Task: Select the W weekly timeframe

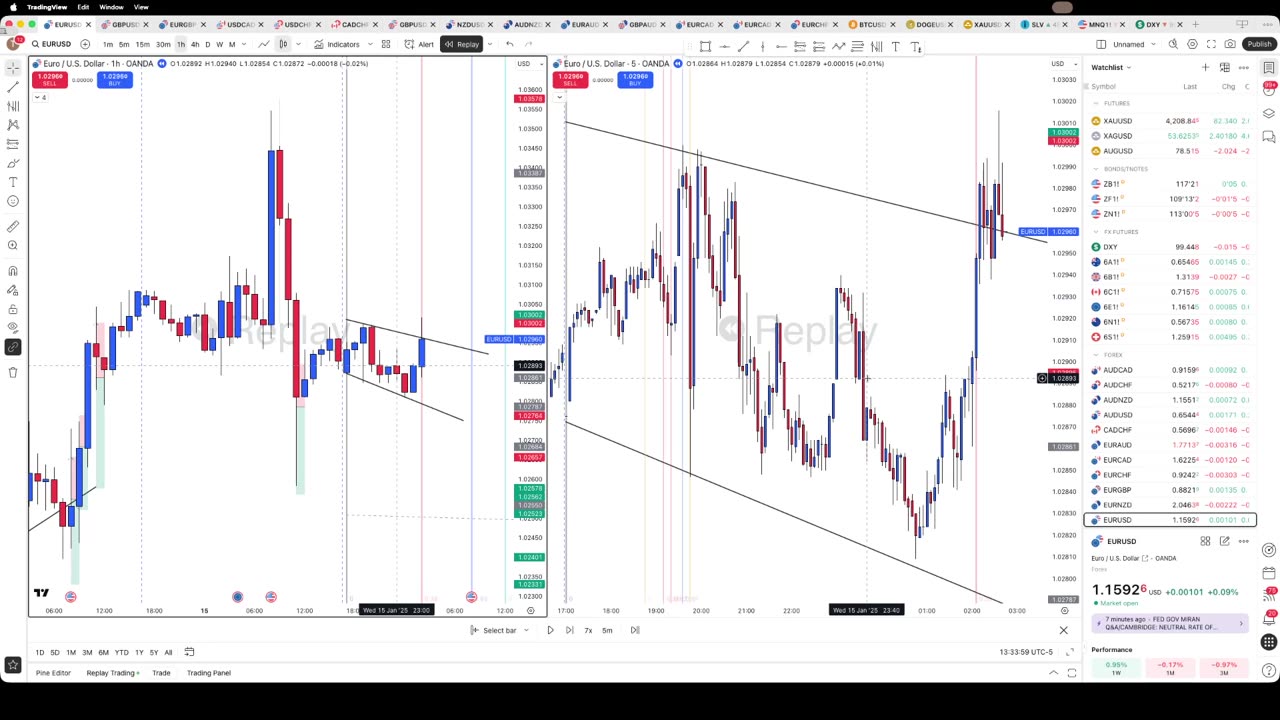Action: point(220,44)
